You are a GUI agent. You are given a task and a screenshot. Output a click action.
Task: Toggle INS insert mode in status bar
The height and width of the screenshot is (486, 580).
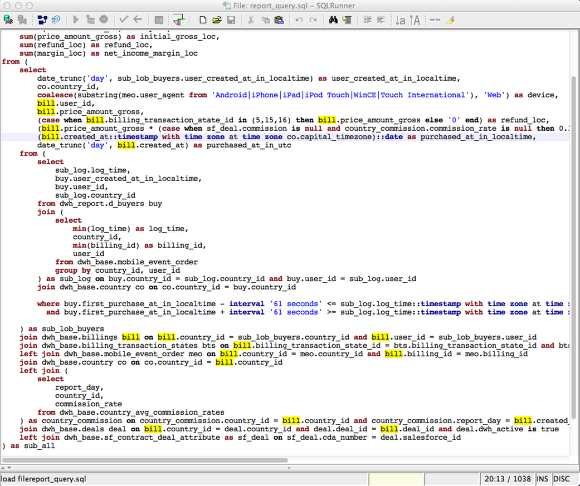point(542,479)
